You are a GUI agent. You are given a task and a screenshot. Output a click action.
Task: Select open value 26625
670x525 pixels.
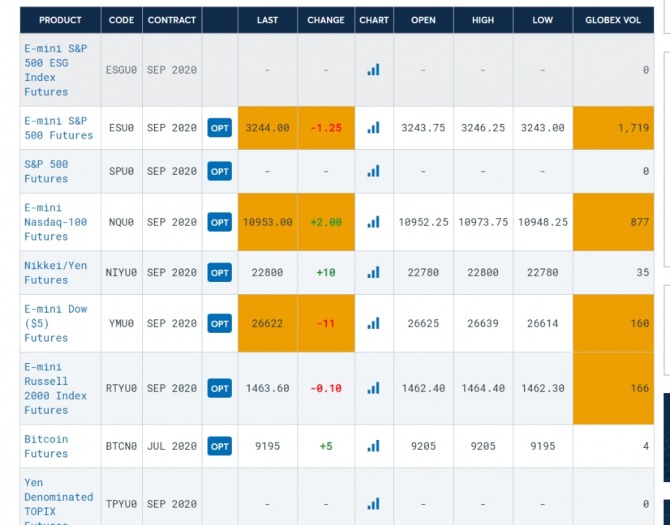(423, 323)
